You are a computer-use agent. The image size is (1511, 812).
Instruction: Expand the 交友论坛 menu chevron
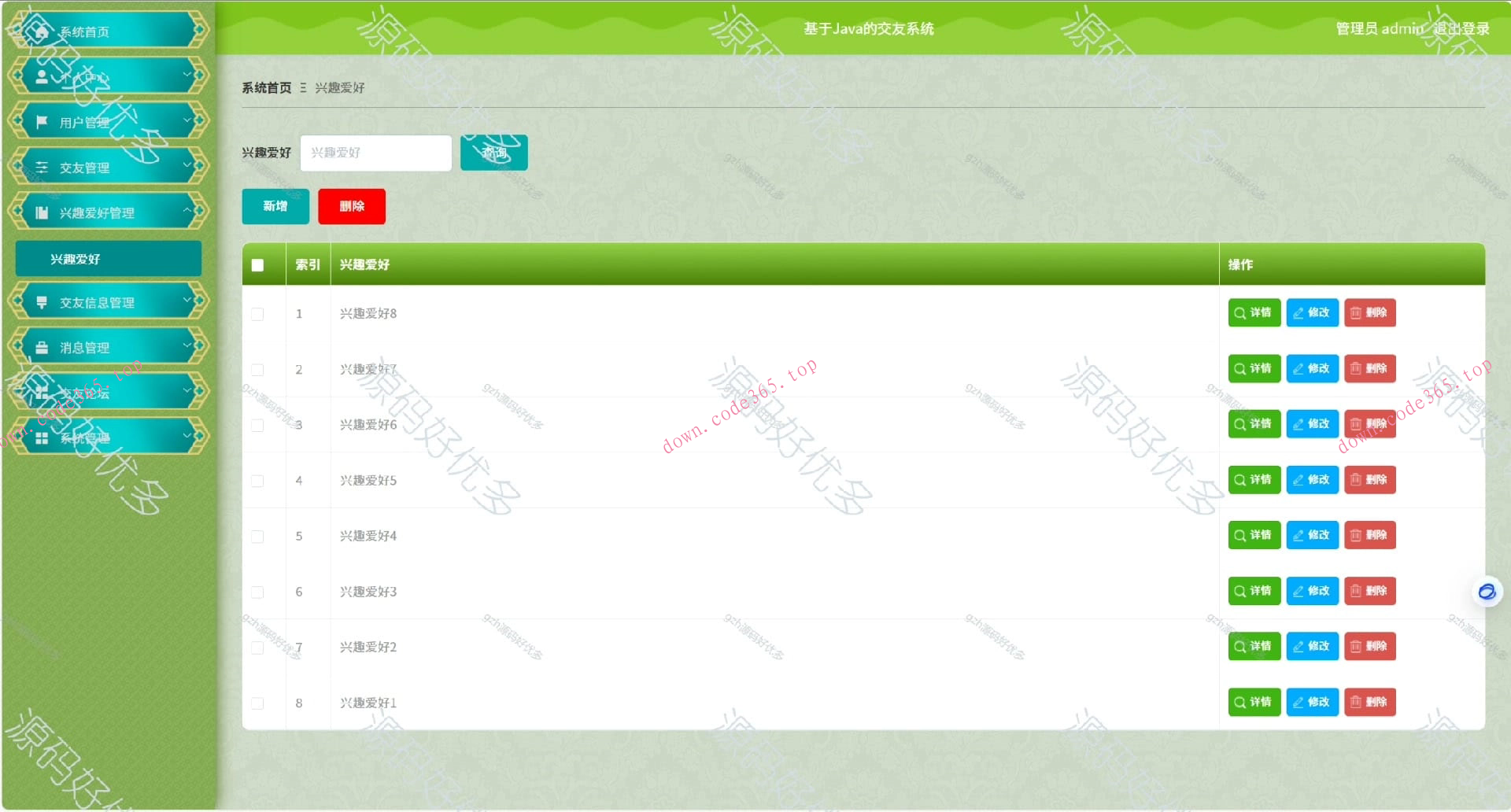187,390
